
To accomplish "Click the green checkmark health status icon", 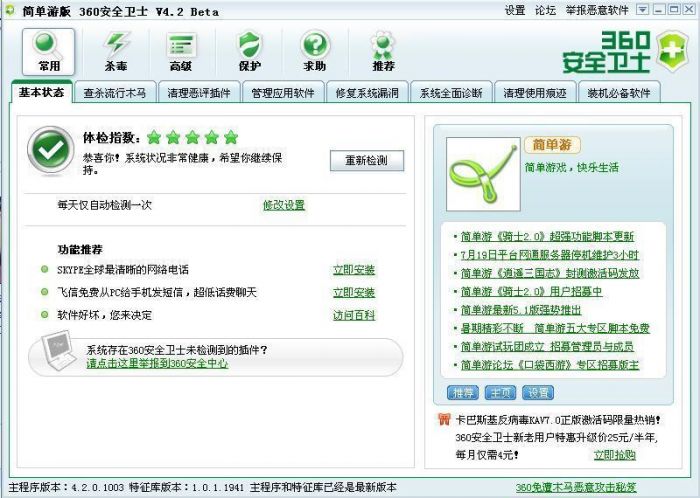I will click(50, 150).
